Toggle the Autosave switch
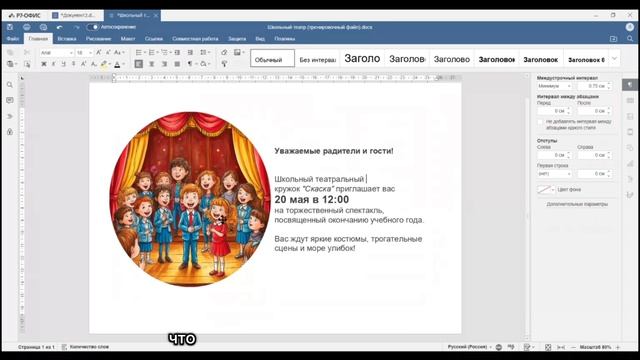This screenshot has width=640, height=360. coord(93,27)
